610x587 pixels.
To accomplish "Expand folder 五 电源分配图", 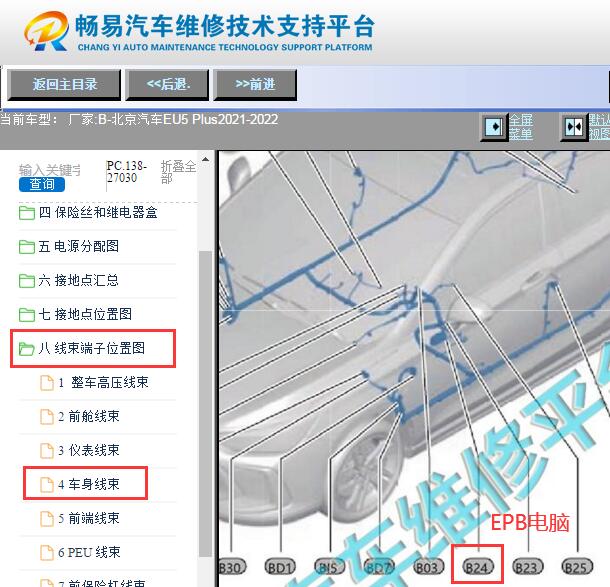I will [79, 247].
